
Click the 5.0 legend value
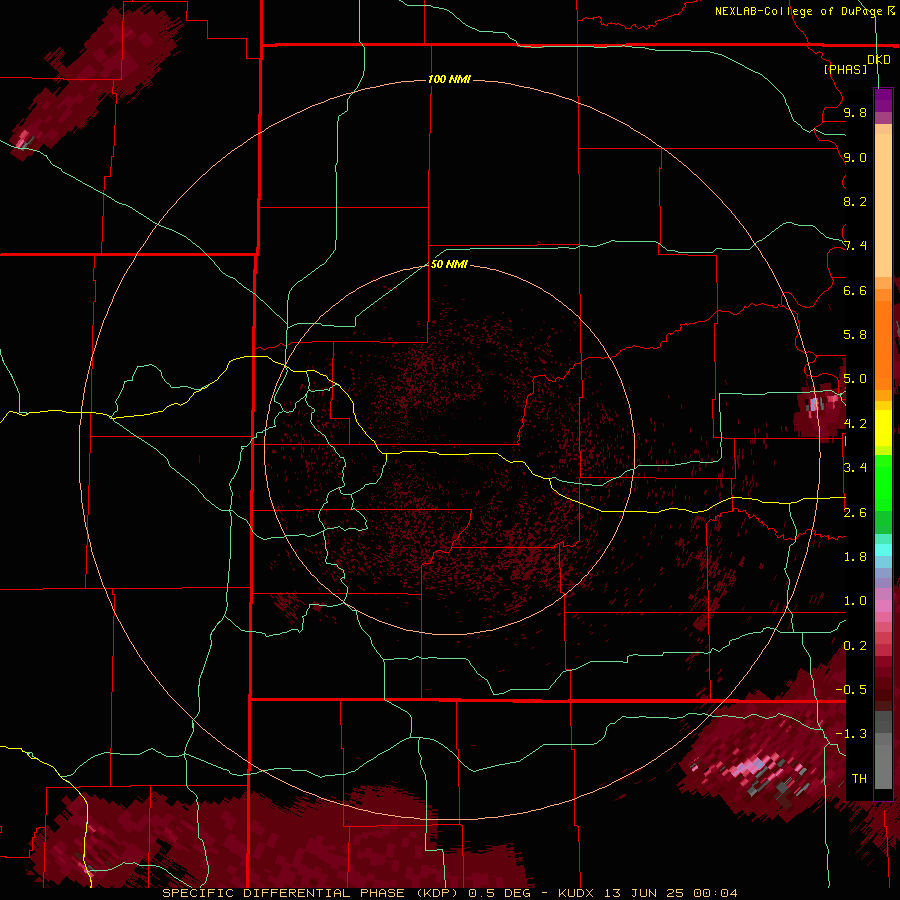(x=855, y=379)
